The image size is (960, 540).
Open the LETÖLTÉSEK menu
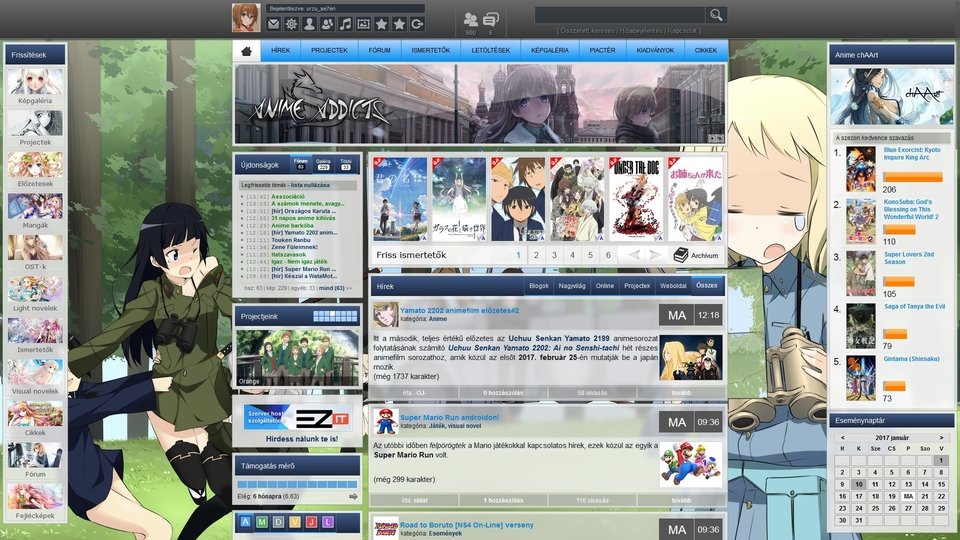(x=490, y=51)
